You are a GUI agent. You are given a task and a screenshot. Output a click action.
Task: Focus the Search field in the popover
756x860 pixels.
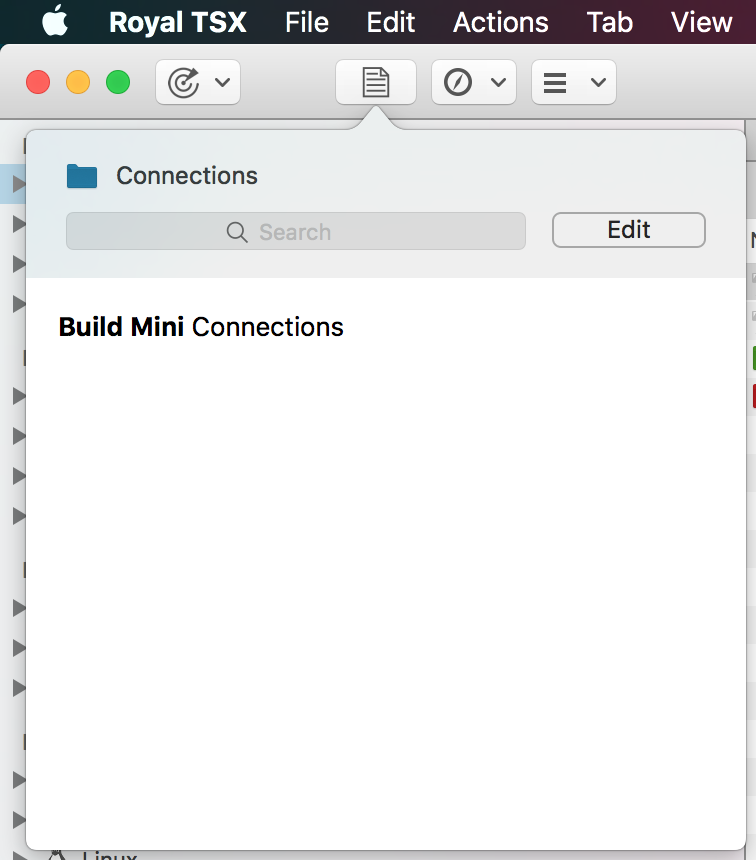click(x=295, y=231)
